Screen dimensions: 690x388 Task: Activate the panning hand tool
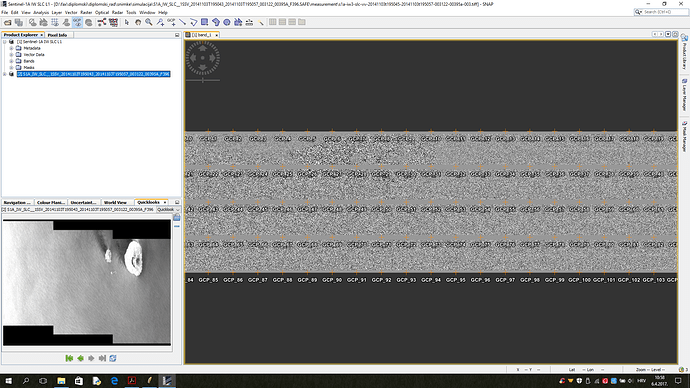coord(138,22)
